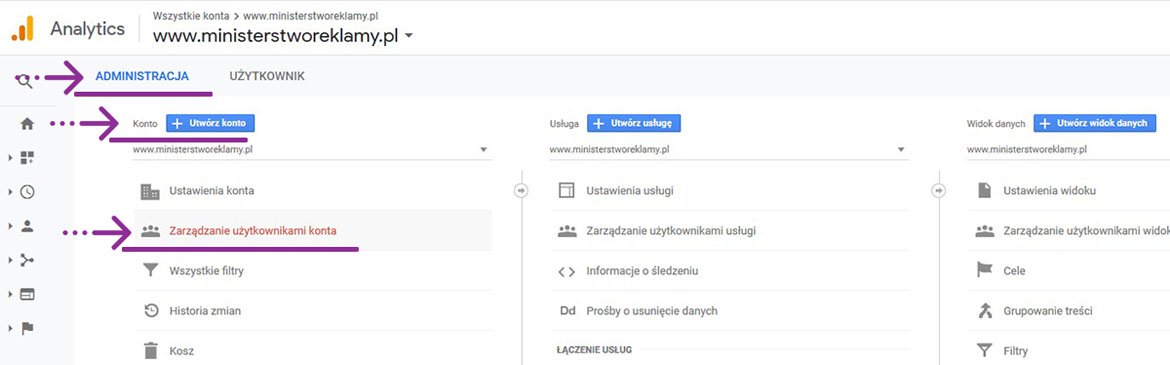Image resolution: width=1170 pixels, height=365 pixels.
Task: Select the Audience person icon in sidebar
Action: point(27,226)
